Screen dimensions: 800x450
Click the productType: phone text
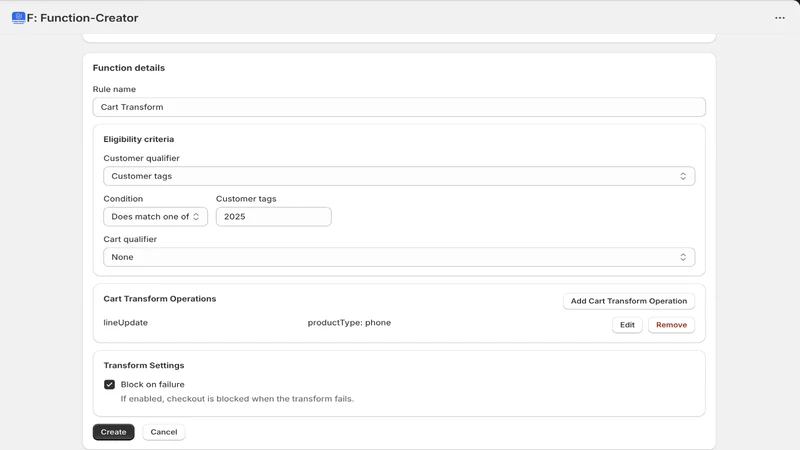(x=349, y=322)
